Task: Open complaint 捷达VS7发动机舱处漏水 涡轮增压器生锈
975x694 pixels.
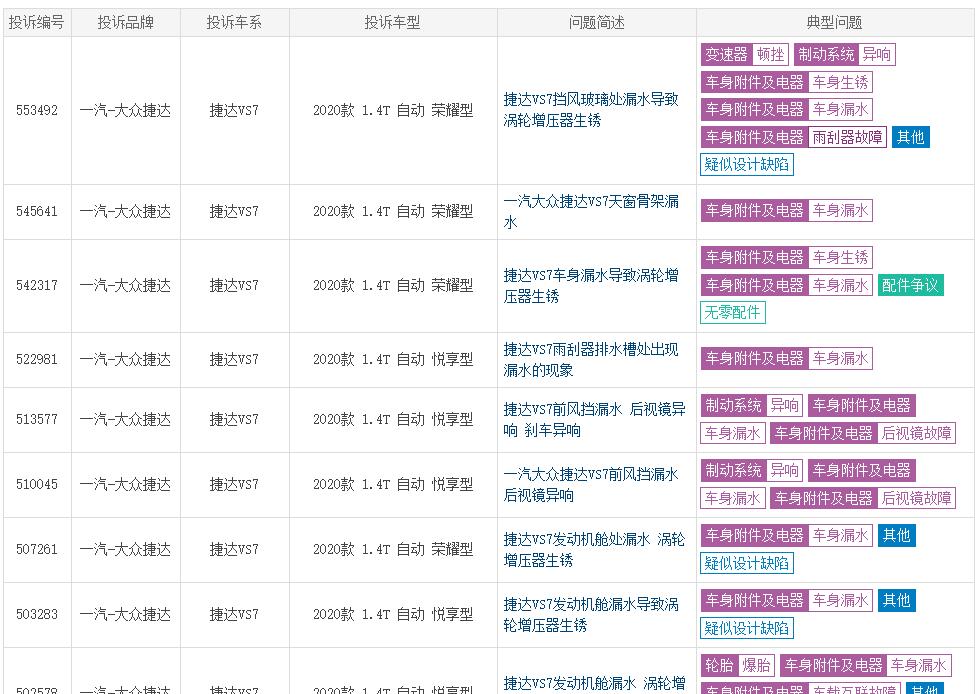Action: [594, 550]
